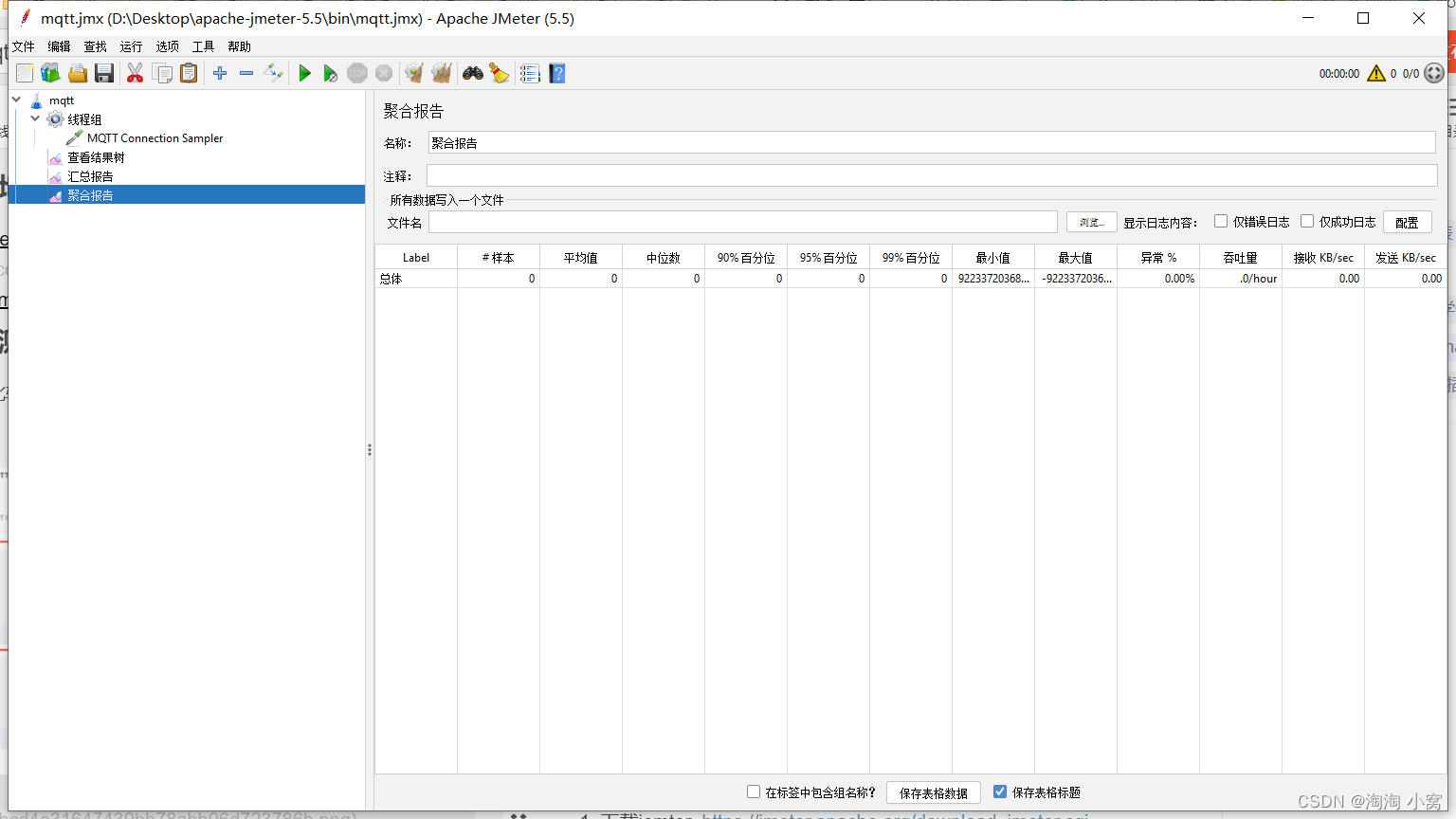The height and width of the screenshot is (819, 1456).
Task: Open the 编辑 menu
Action: click(x=60, y=46)
